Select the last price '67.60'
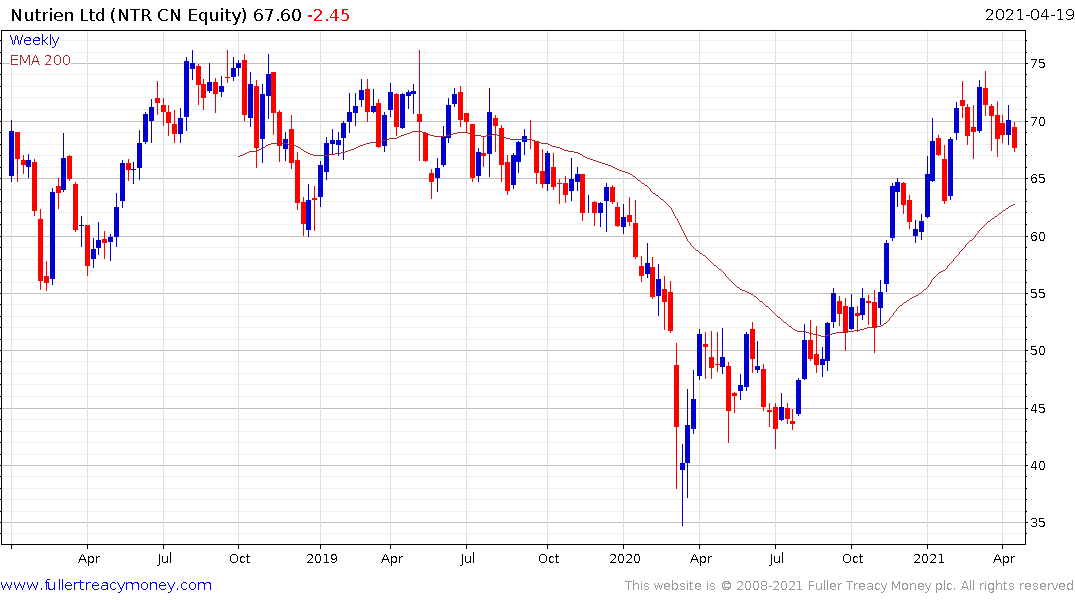 (277, 15)
